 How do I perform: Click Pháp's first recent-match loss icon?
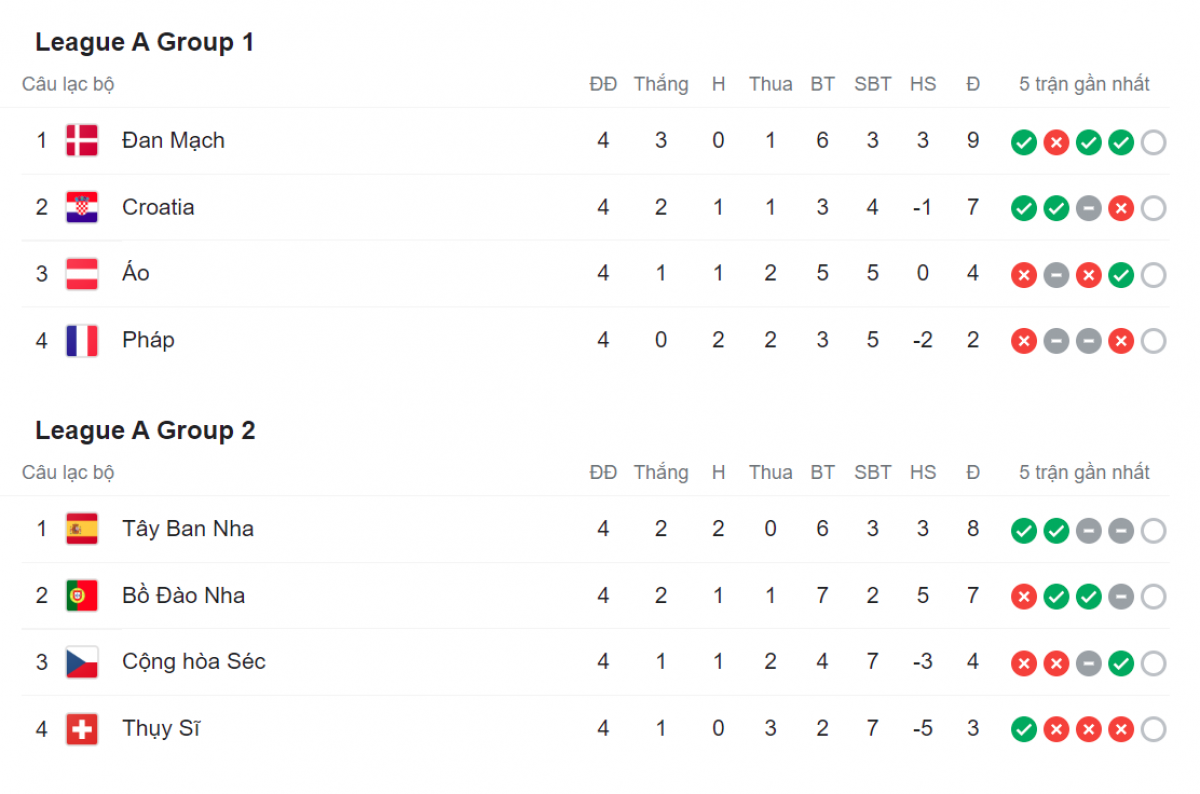pyautogui.click(x=1024, y=341)
